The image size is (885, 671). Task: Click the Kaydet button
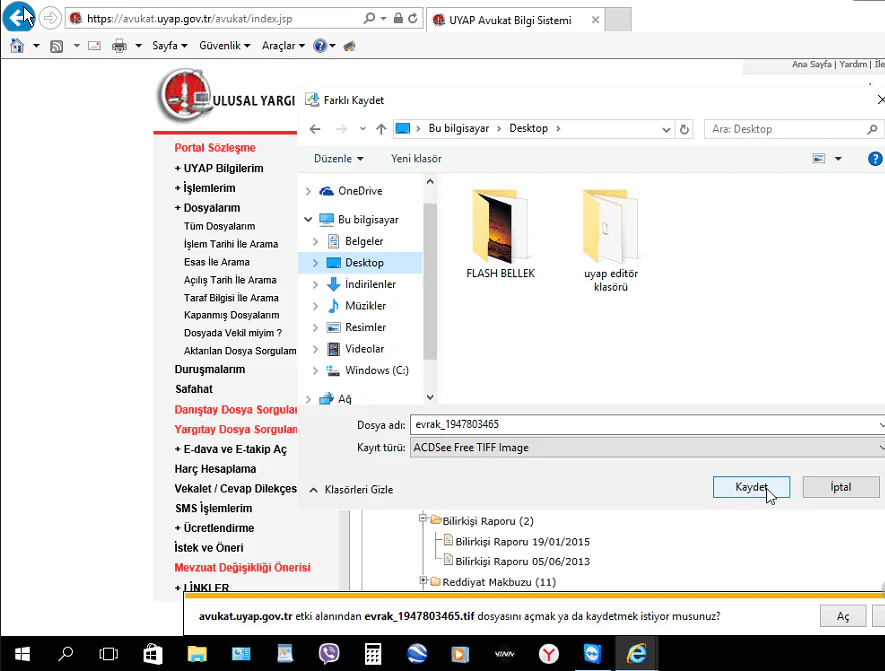(751, 487)
